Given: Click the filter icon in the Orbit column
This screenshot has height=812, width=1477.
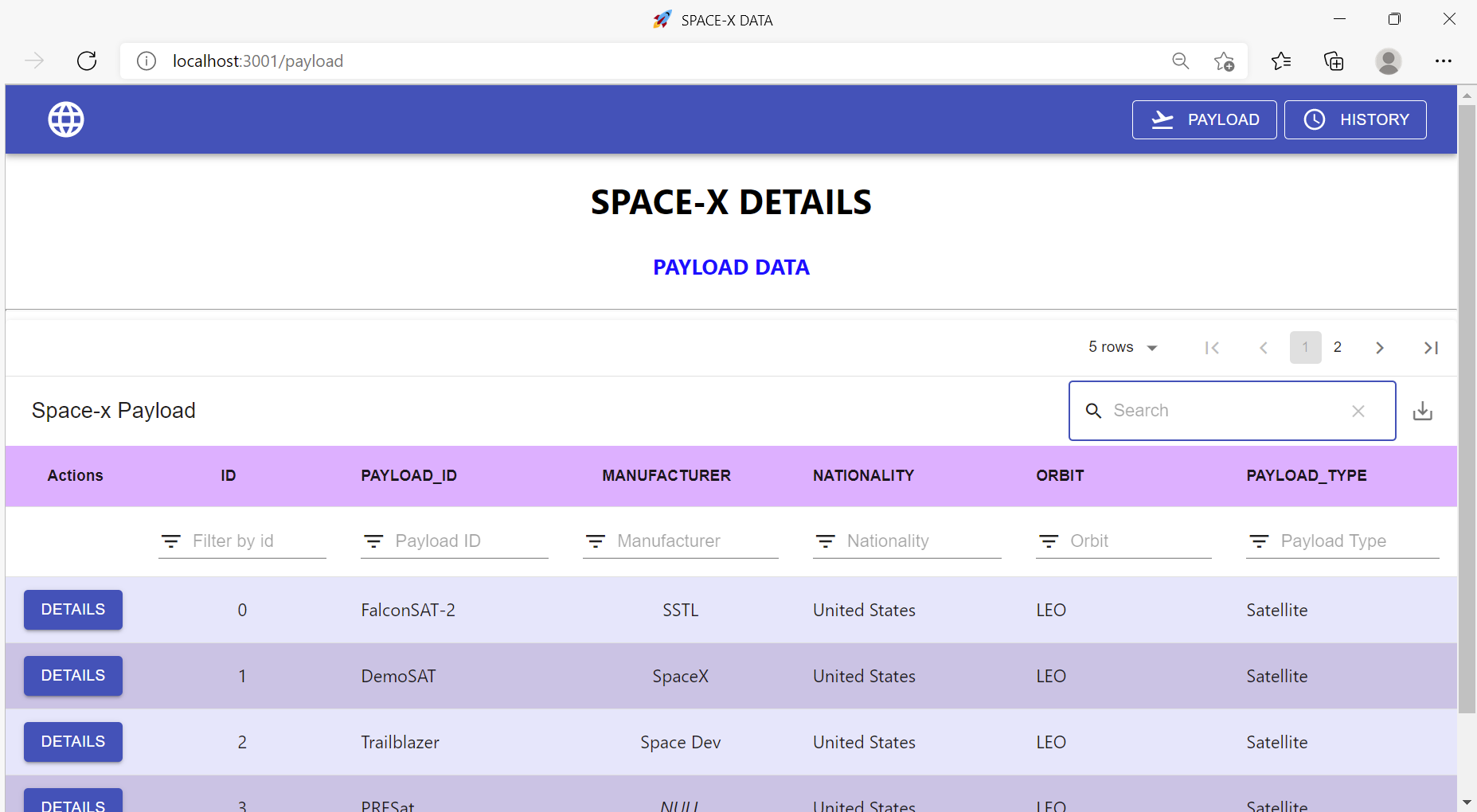Looking at the screenshot, I should (x=1049, y=541).
